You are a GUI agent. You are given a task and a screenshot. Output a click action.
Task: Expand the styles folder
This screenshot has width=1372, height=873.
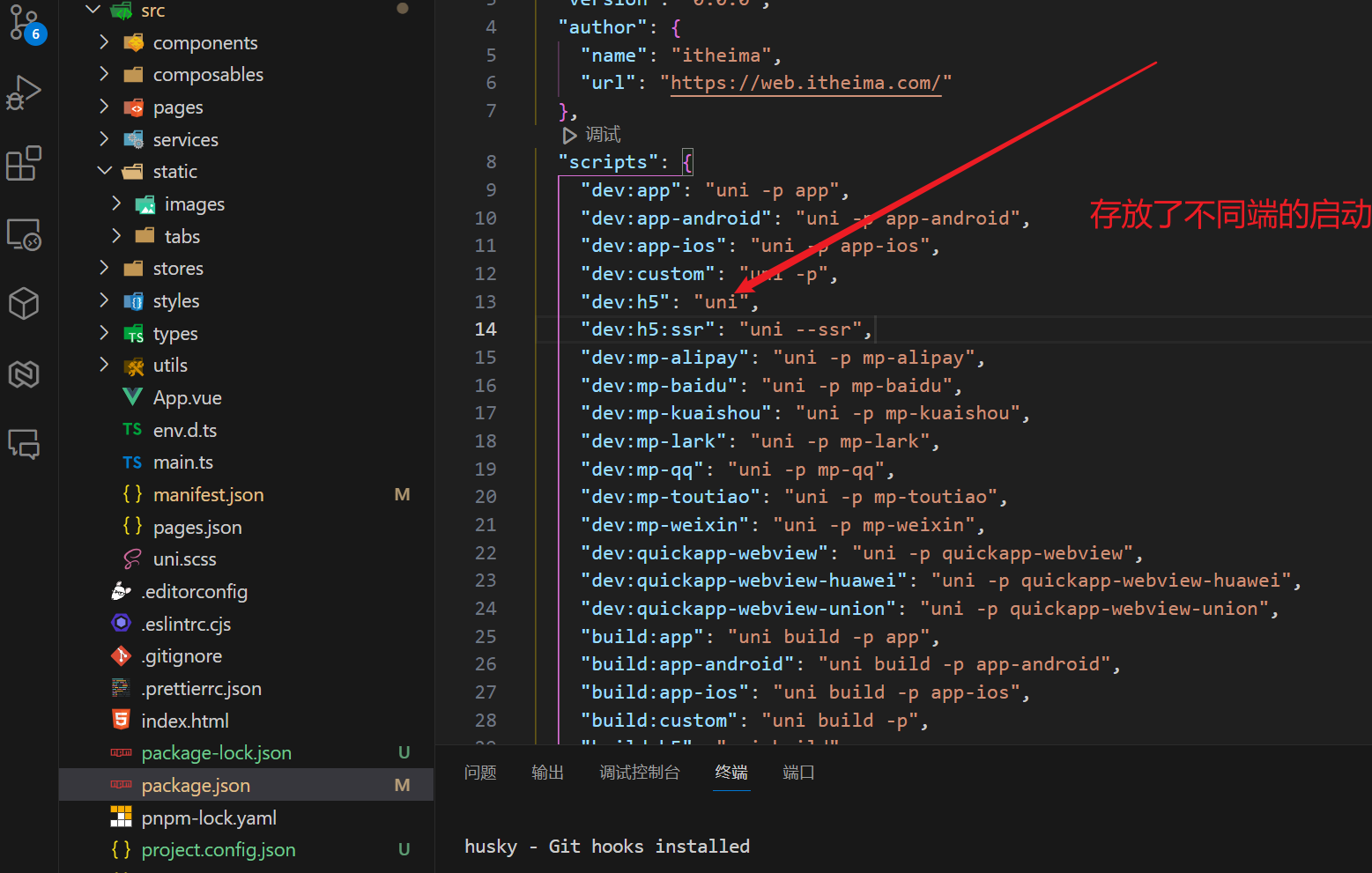coord(104,300)
